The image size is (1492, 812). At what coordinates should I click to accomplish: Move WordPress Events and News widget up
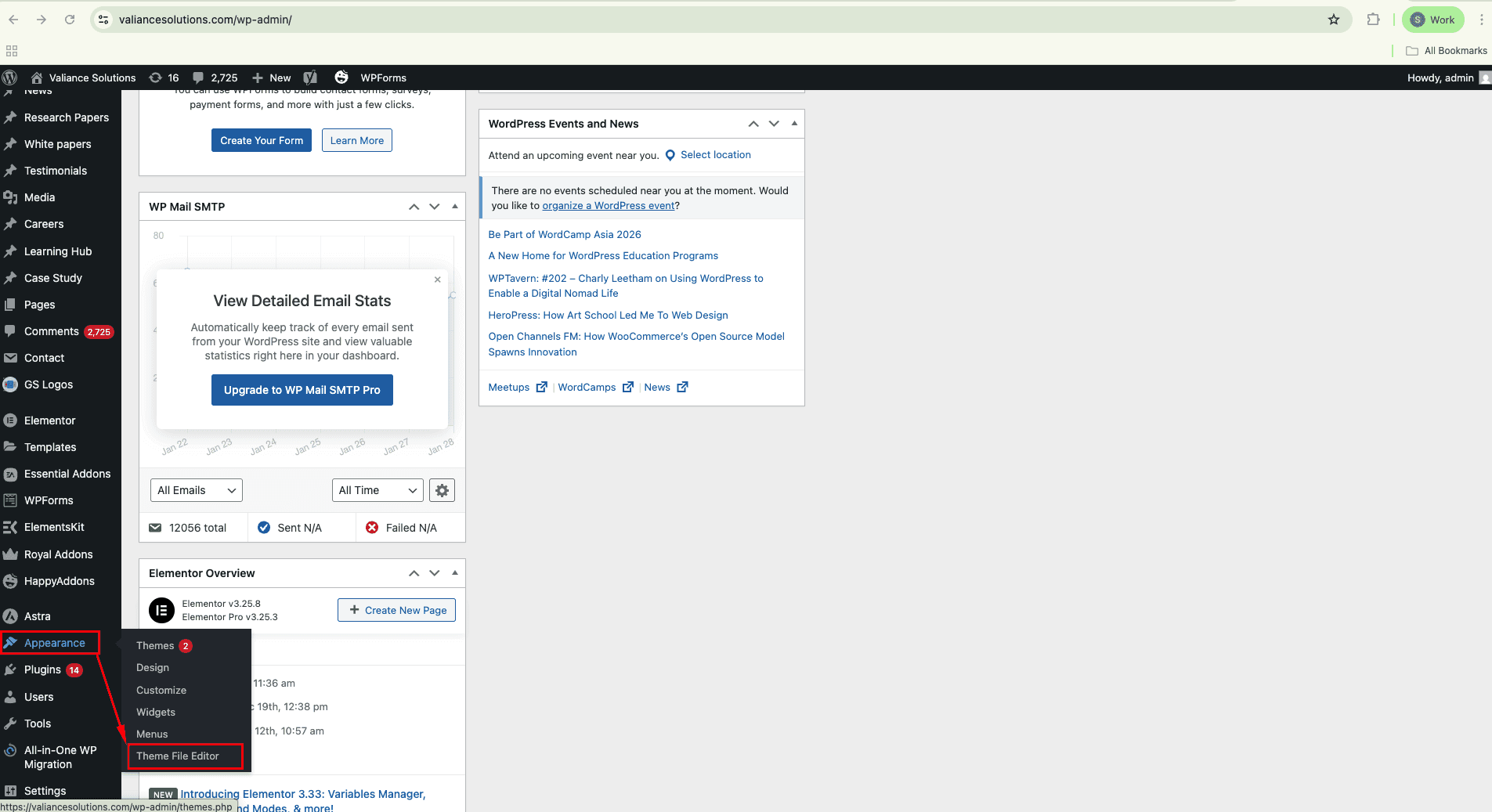click(753, 124)
